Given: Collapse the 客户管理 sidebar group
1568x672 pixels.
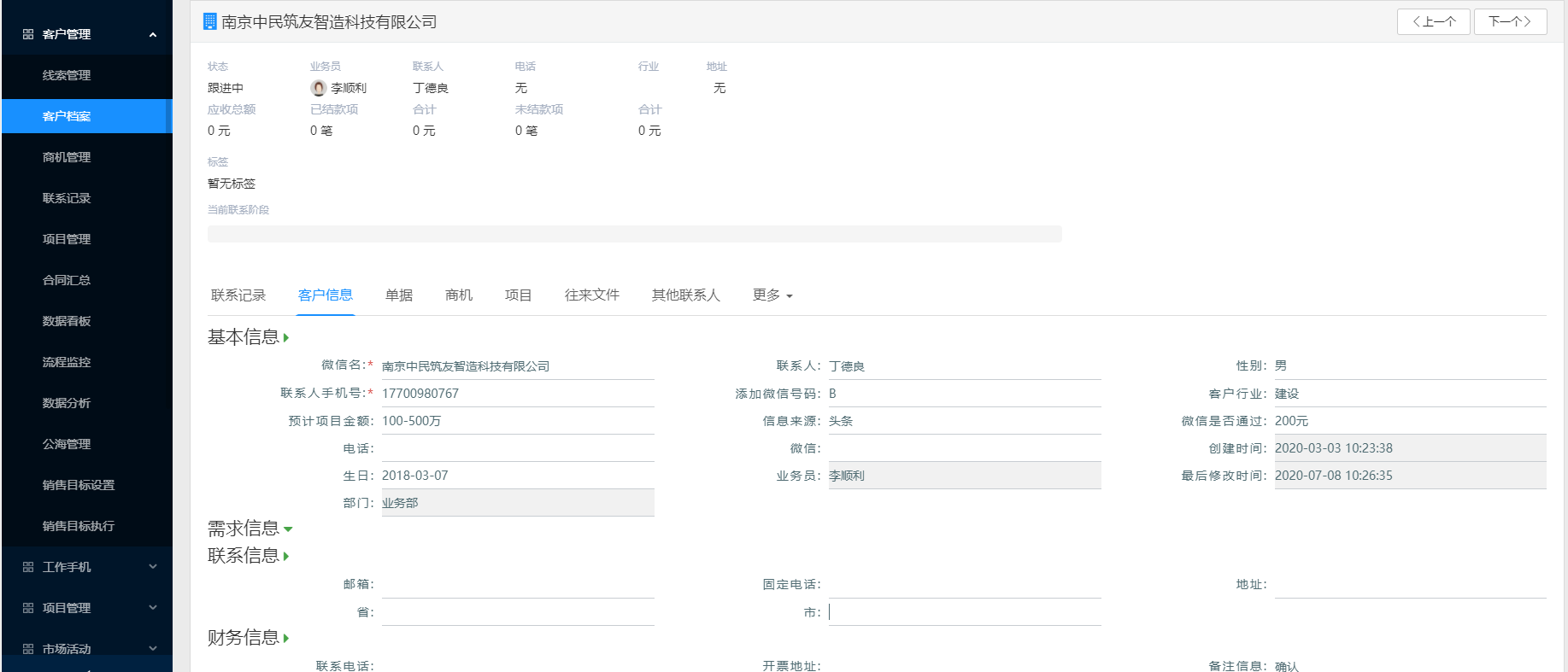Looking at the screenshot, I should point(153,35).
